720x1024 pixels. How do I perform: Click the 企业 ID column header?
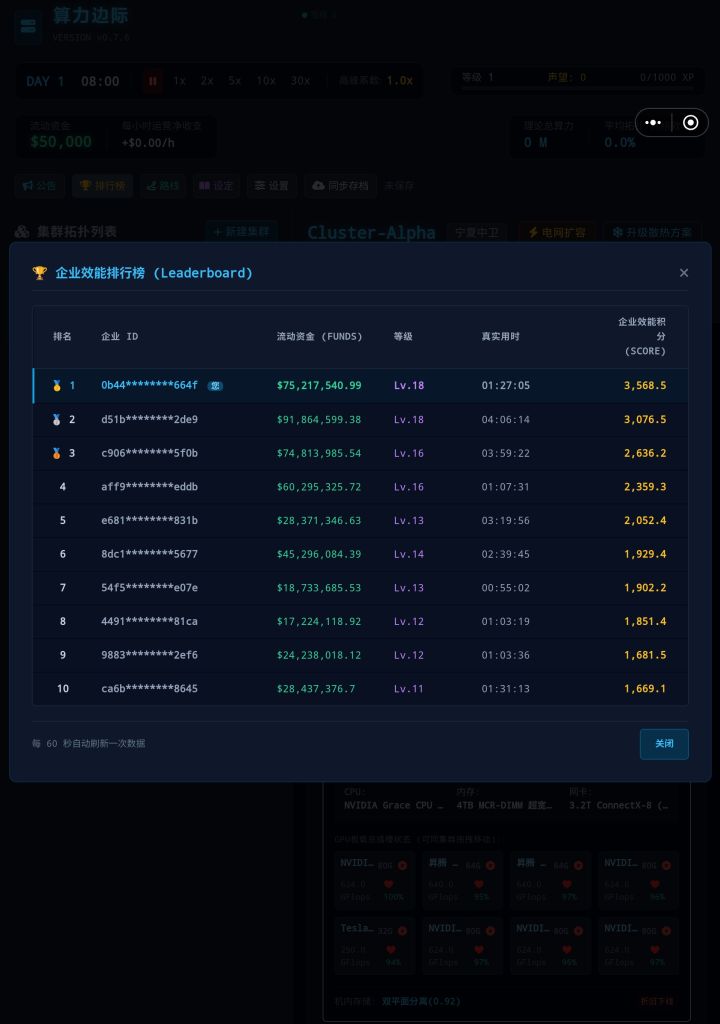120,336
